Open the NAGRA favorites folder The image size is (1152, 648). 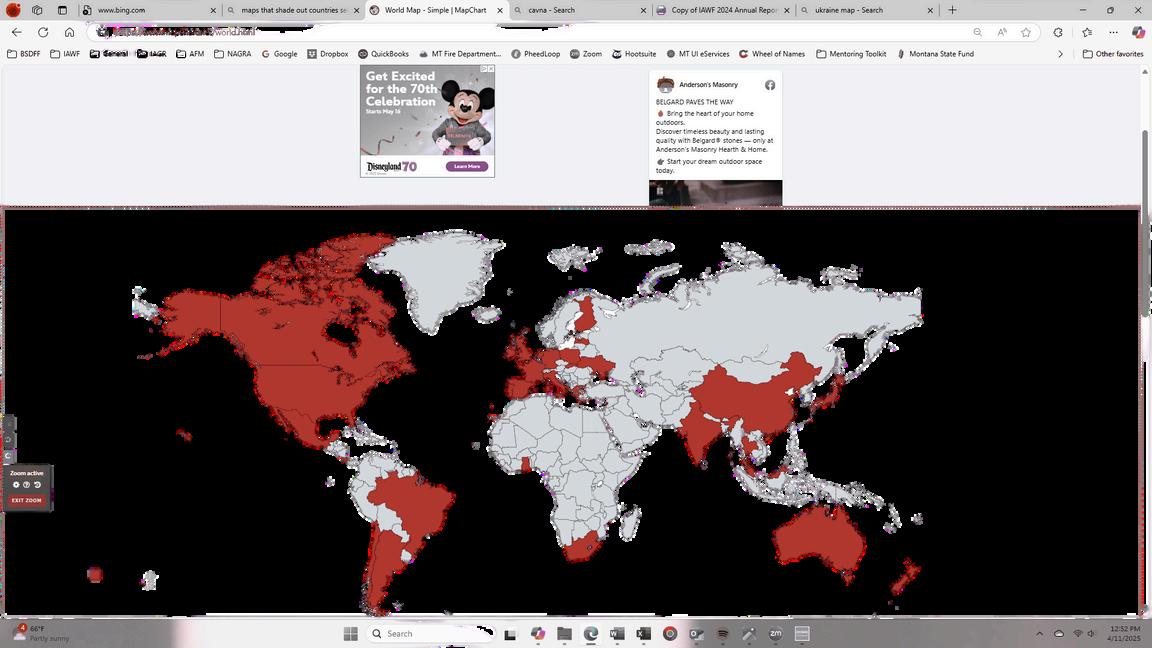point(233,54)
